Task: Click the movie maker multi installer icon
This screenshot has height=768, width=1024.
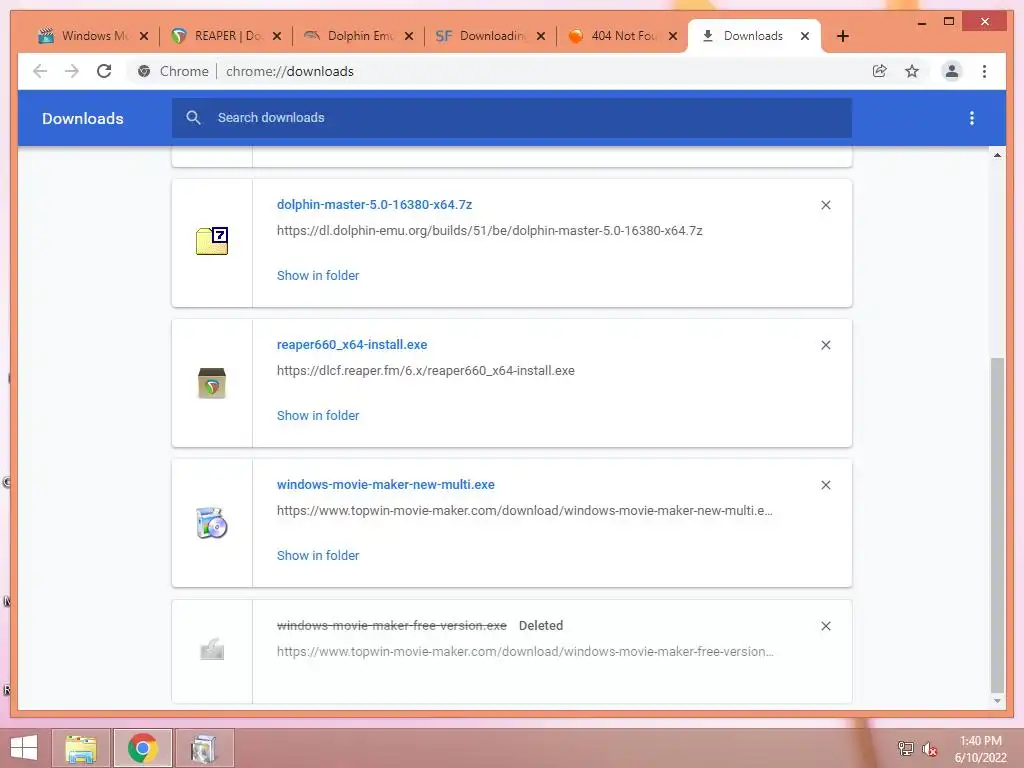Action: click(212, 522)
